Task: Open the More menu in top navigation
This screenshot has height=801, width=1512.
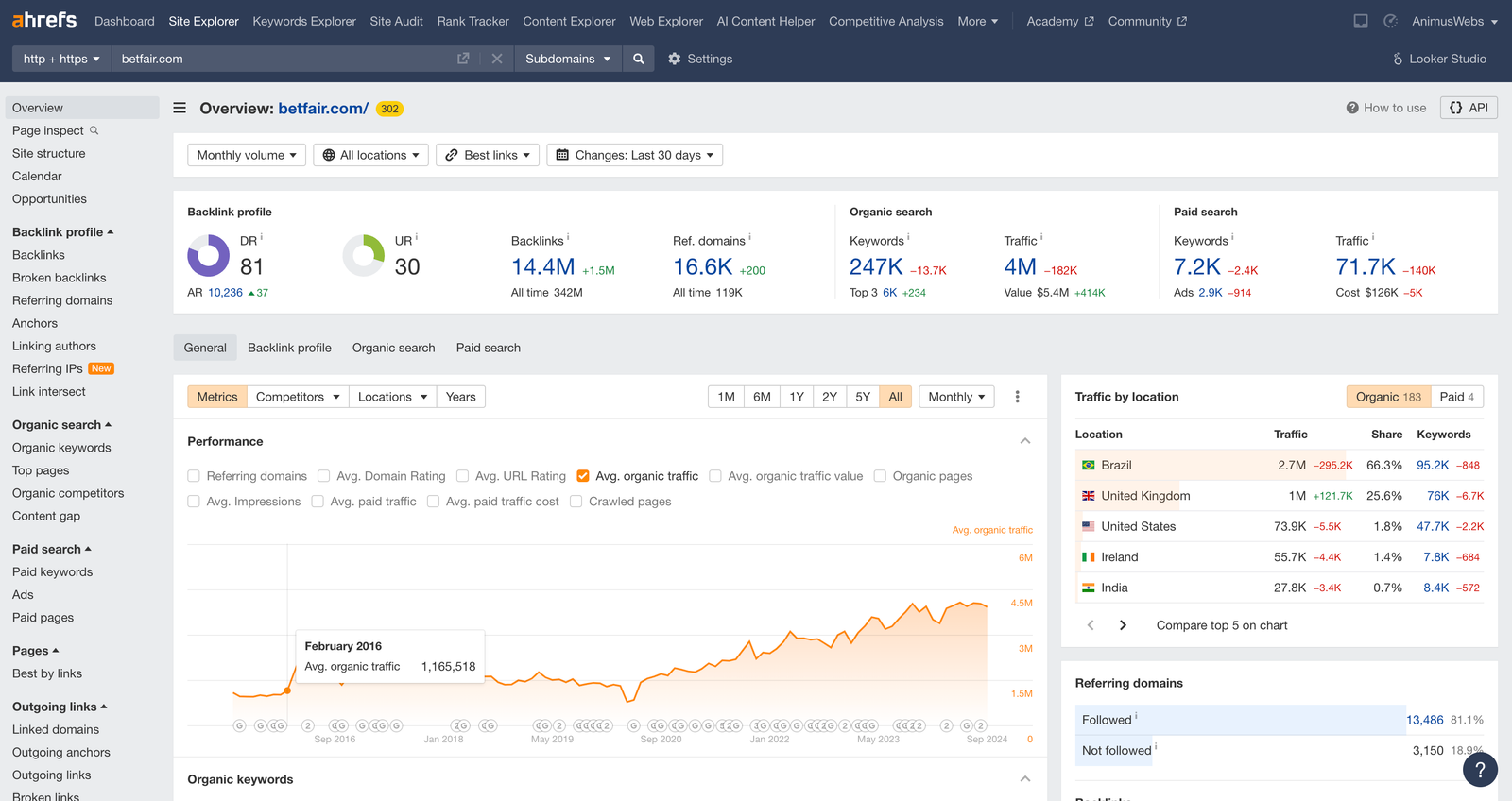Action: pyautogui.click(x=978, y=21)
